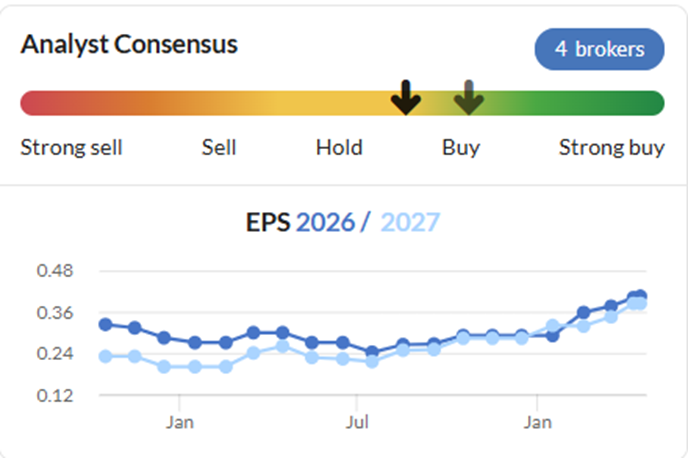
Task: Click the faded green consensus arrow marker
Action: 468,97
